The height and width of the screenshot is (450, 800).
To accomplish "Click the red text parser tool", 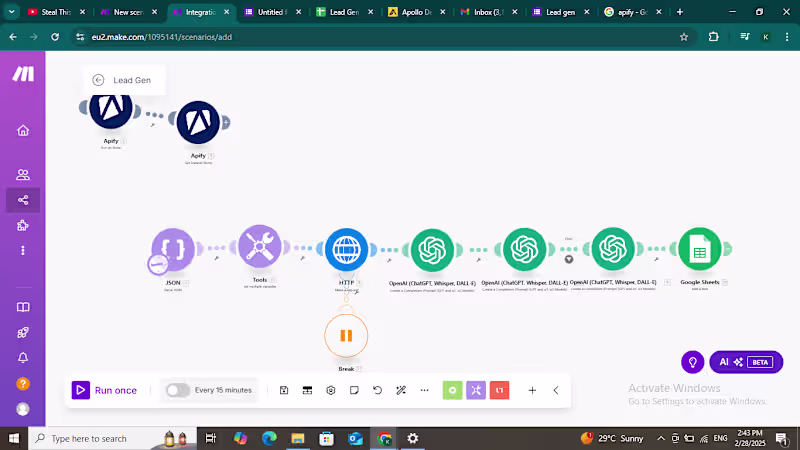I will point(499,390).
